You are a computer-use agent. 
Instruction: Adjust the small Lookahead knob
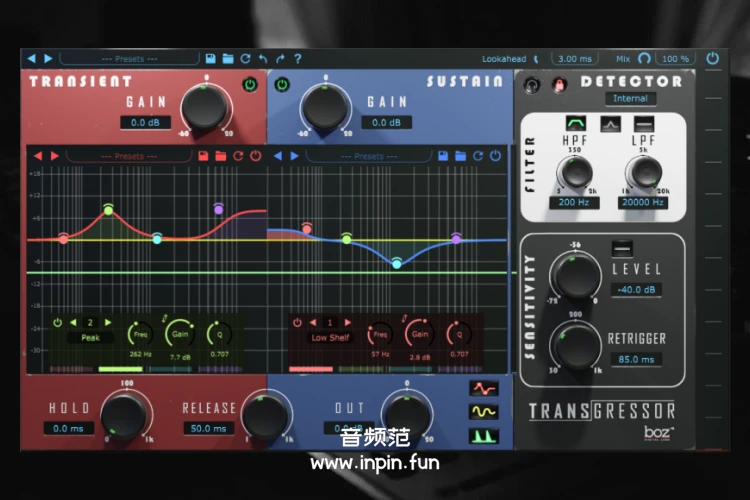[537, 59]
